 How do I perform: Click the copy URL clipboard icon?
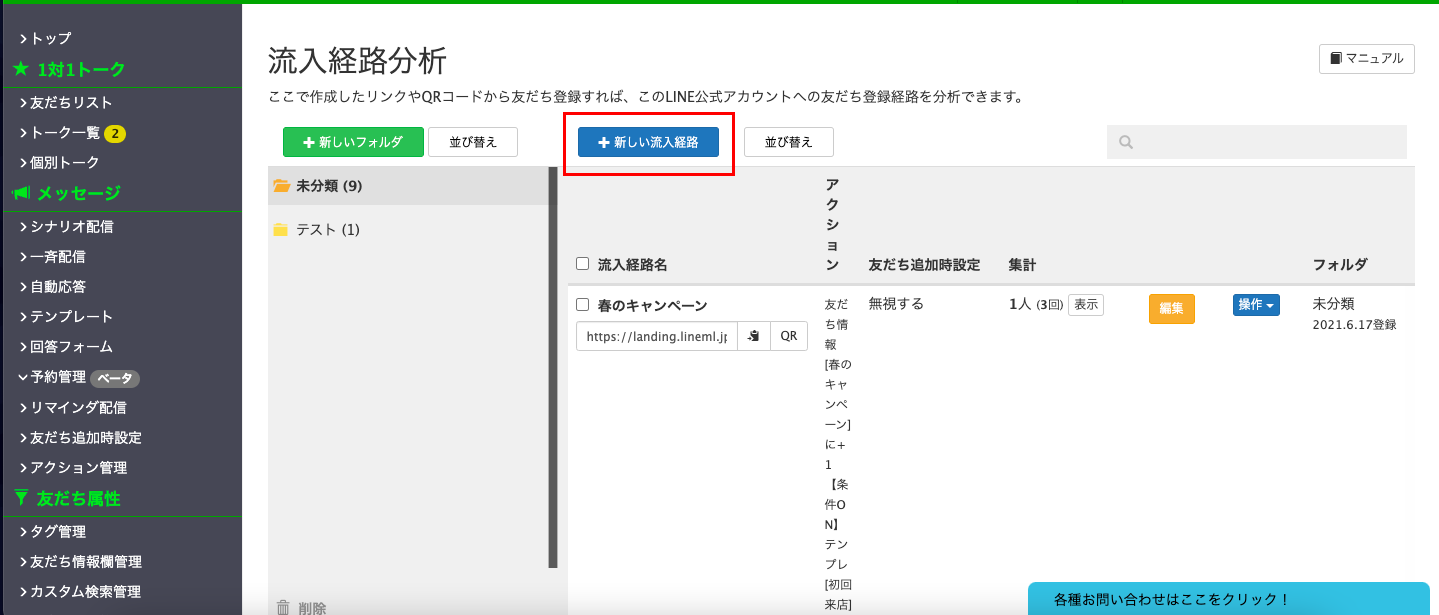point(753,336)
